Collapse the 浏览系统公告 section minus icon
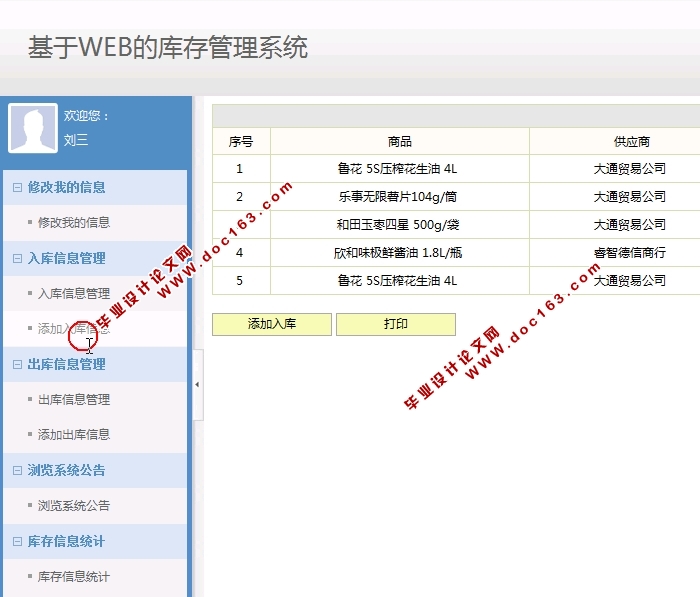Screen dimensions: 700x597 pos(17,471)
